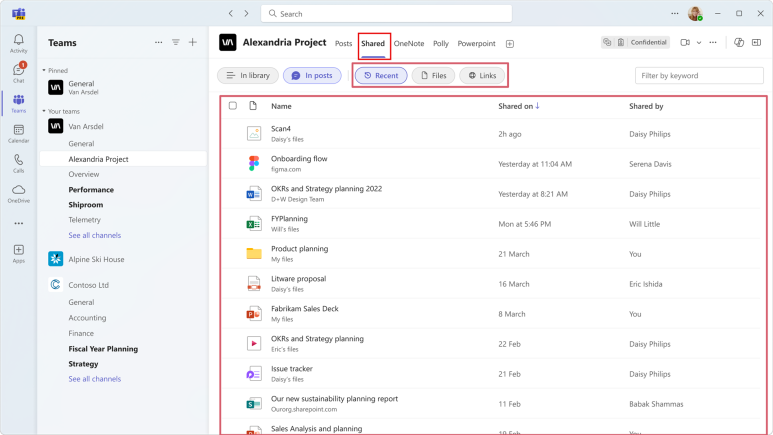Open the filter icon in Teams panel
The image size is (773, 435).
176,43
